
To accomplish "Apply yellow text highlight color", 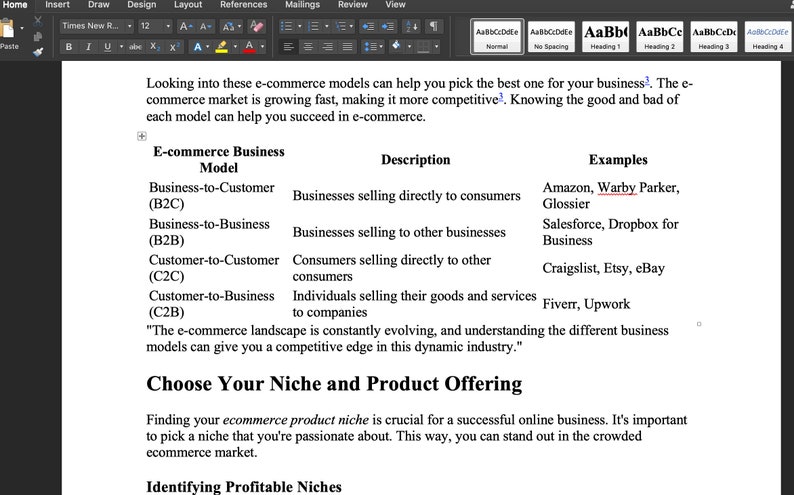I will click(222, 47).
